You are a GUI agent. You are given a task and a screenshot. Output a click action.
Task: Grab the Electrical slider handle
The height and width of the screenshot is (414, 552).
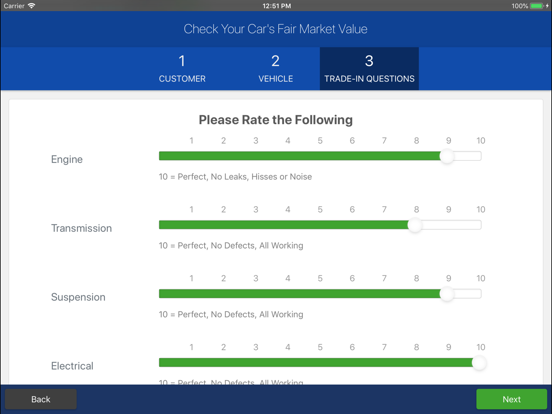[x=479, y=363]
